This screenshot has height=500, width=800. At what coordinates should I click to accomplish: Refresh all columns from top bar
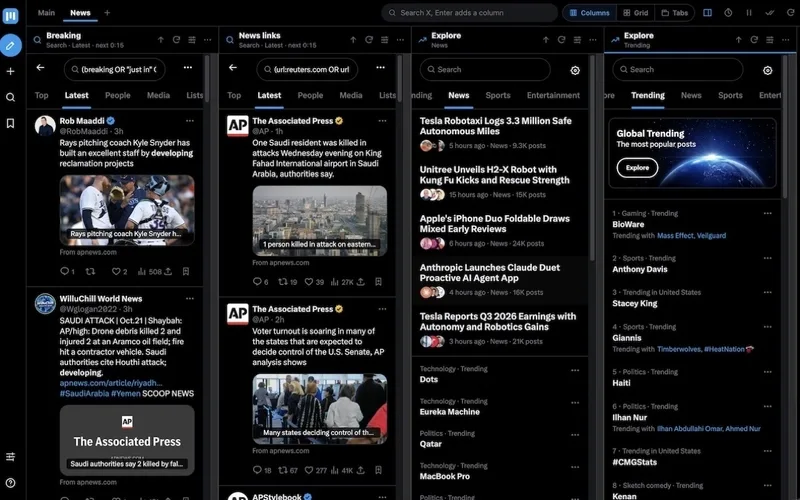(x=790, y=13)
